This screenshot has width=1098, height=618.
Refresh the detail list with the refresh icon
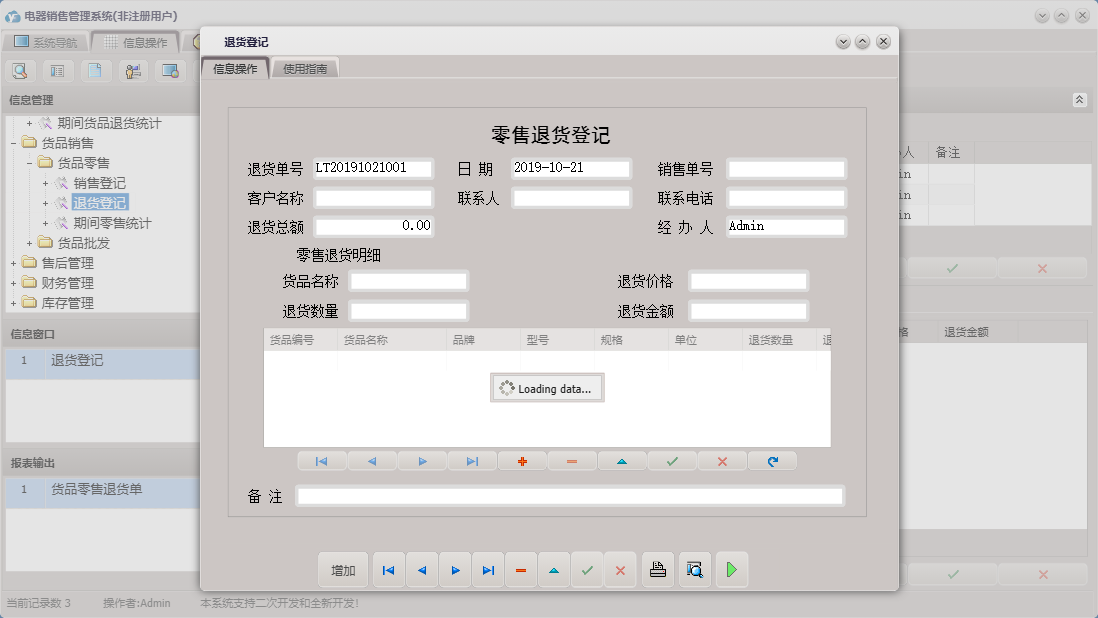[772, 461]
